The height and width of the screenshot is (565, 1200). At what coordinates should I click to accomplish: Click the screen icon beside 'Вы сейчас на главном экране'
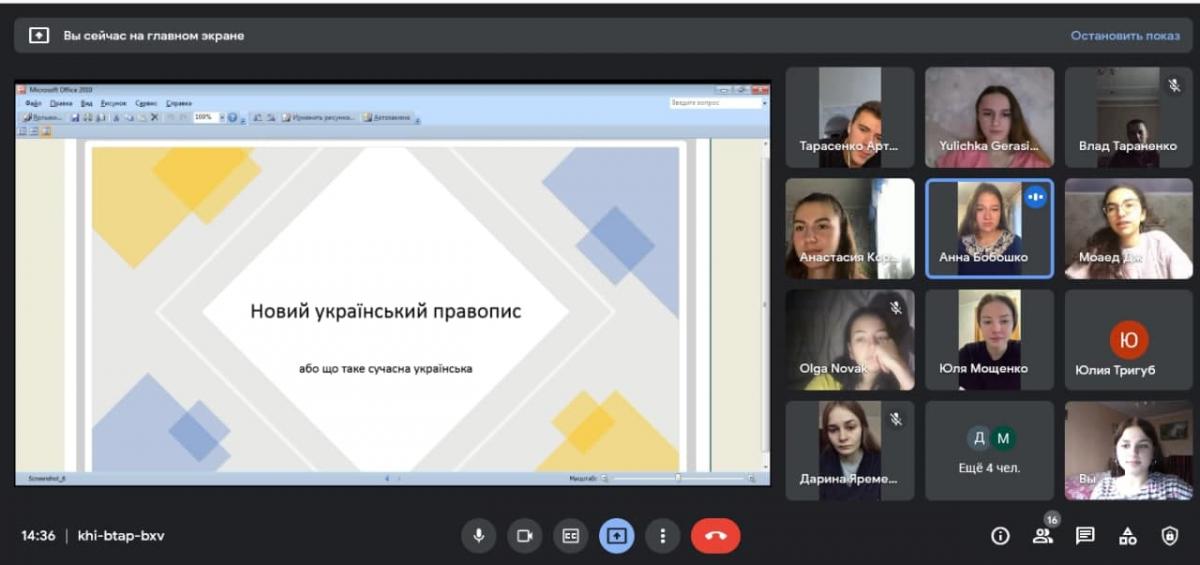point(39,35)
